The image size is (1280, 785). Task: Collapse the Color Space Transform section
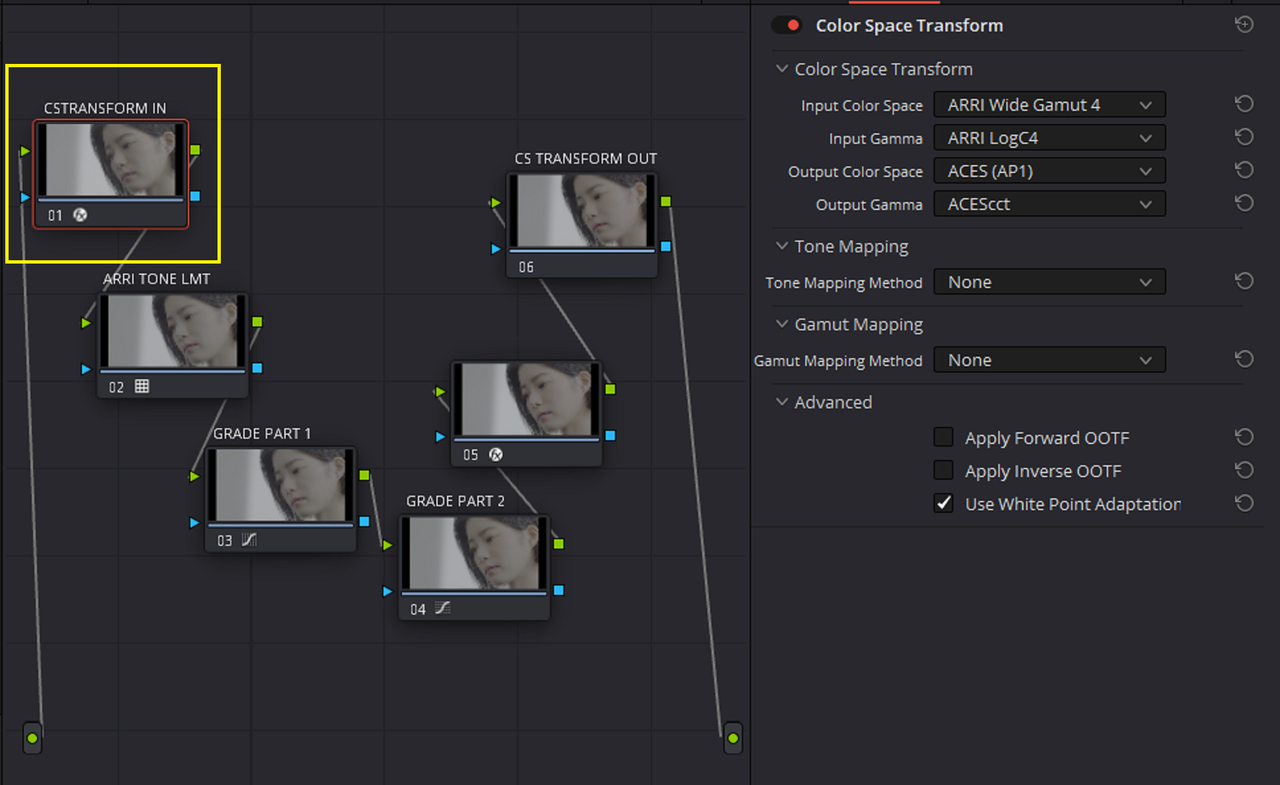[x=781, y=69]
